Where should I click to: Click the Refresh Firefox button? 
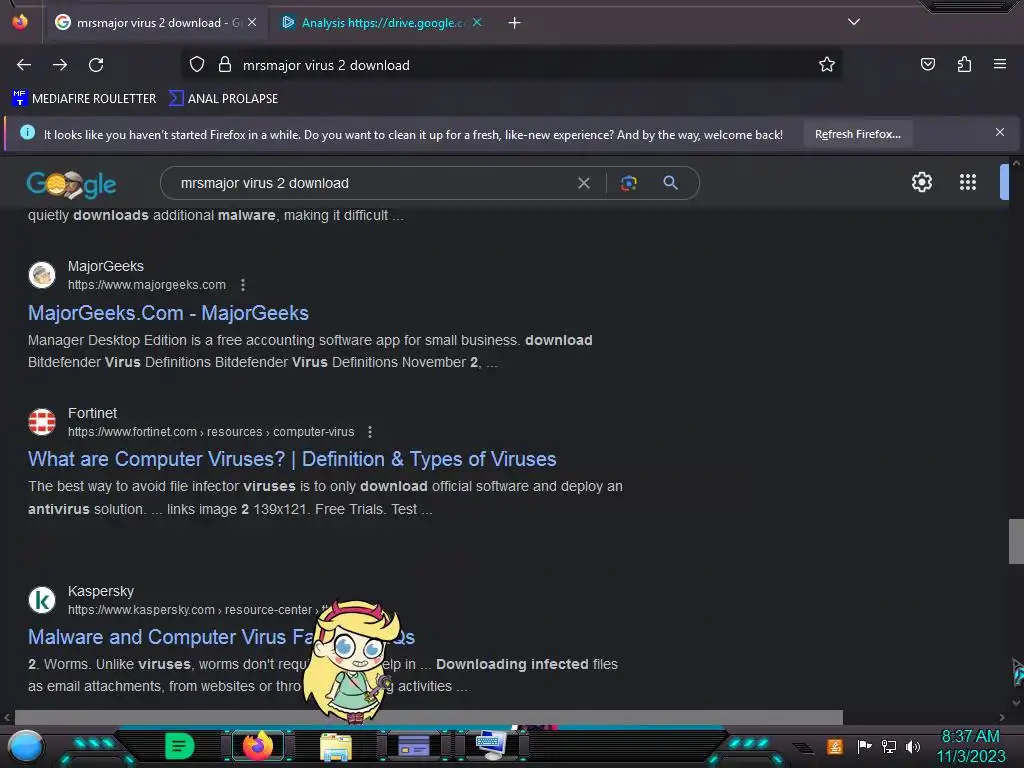pyautogui.click(x=857, y=134)
